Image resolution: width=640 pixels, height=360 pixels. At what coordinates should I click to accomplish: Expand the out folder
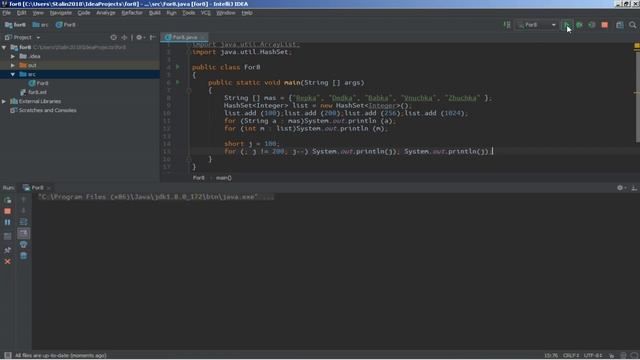pyautogui.click(x=13, y=65)
